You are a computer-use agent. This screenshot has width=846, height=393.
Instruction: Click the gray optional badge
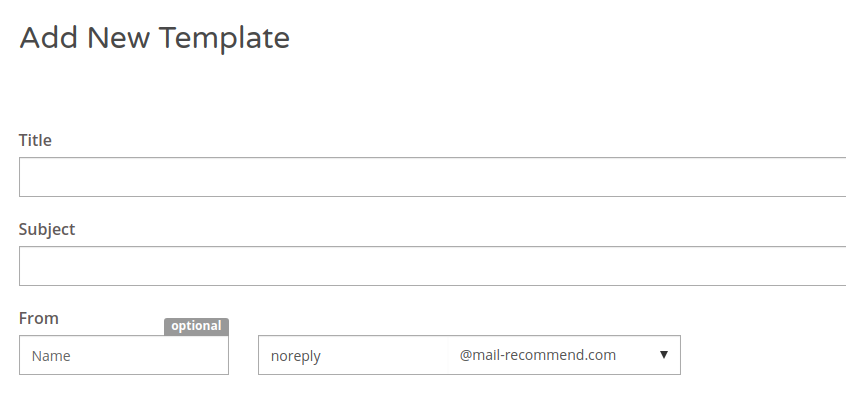coord(196,326)
